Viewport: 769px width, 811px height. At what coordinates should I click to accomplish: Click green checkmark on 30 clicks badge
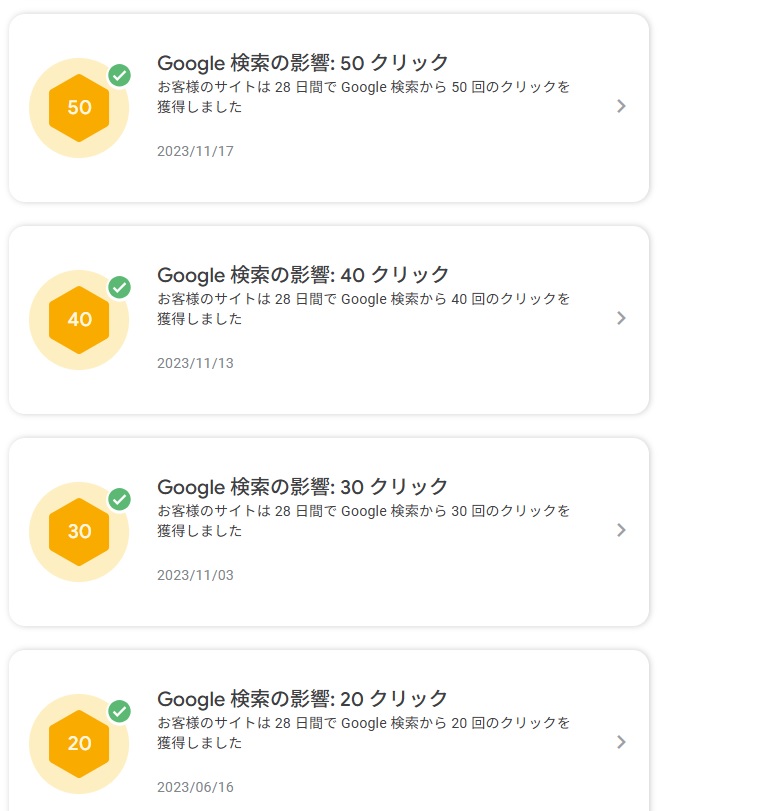pos(119,500)
